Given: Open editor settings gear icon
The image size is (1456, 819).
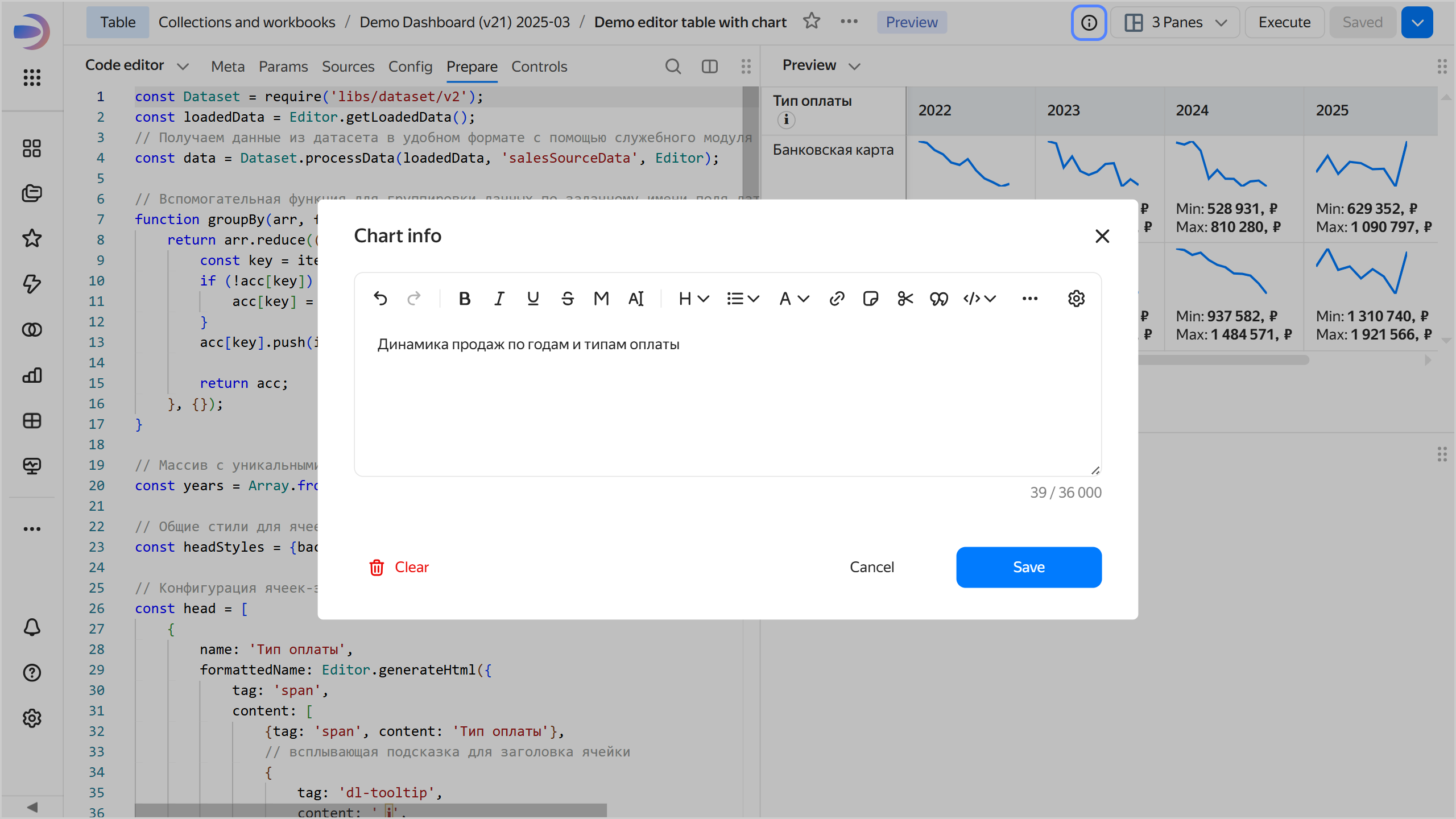Looking at the screenshot, I should tap(1076, 299).
